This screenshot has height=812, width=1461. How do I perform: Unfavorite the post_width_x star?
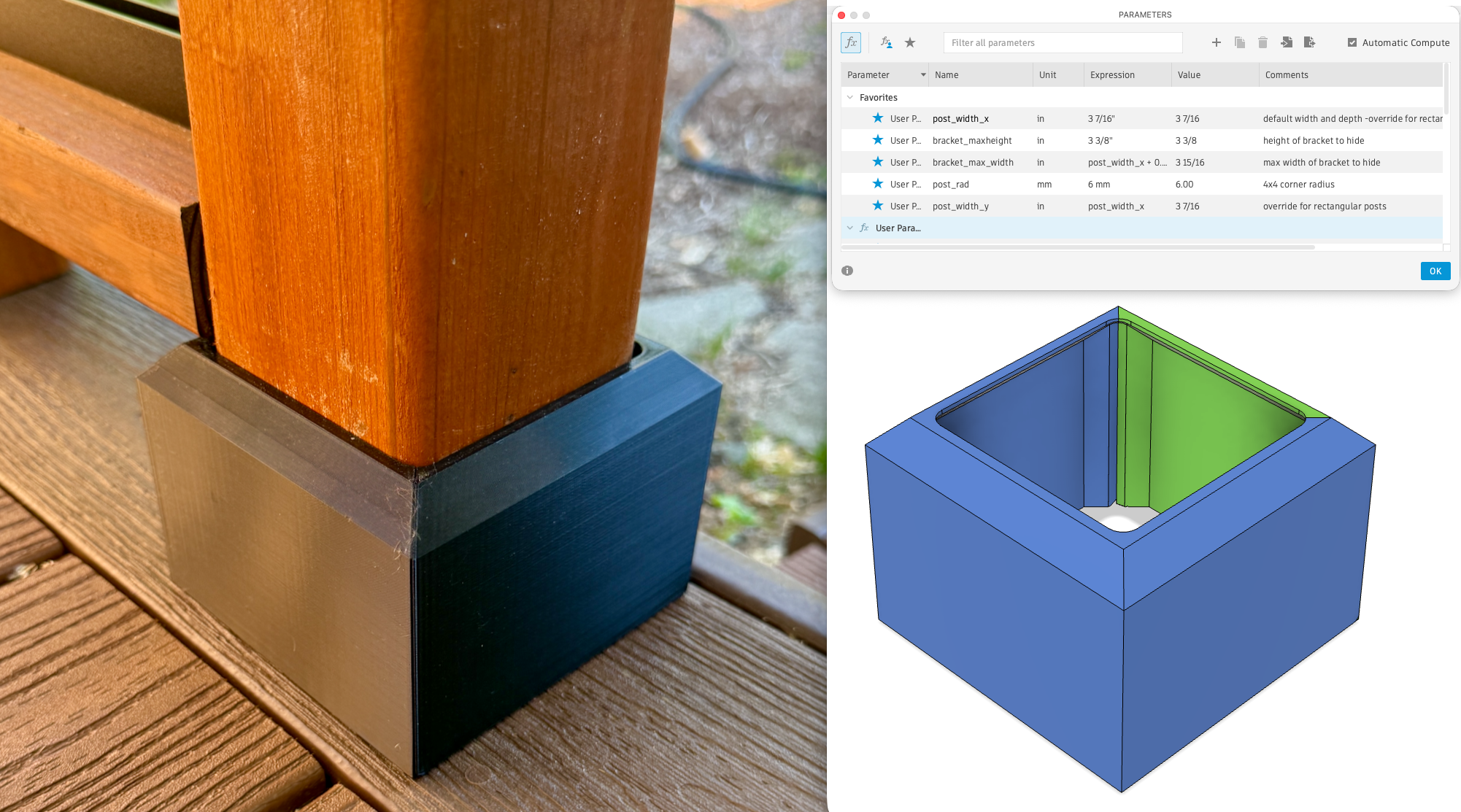tap(878, 118)
